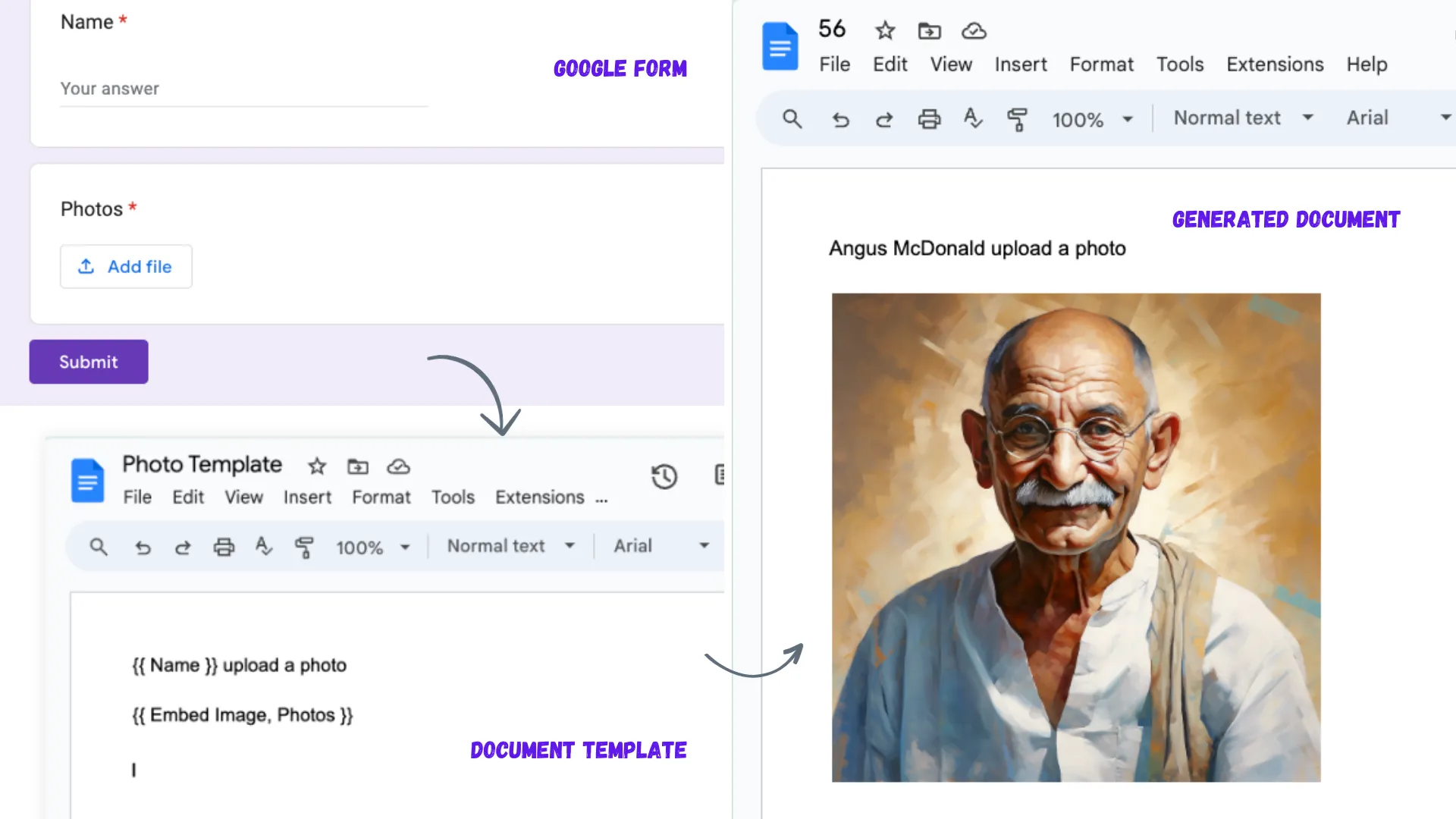This screenshot has height=819, width=1456.
Task: Star the Photo Template document
Action: pos(316,467)
